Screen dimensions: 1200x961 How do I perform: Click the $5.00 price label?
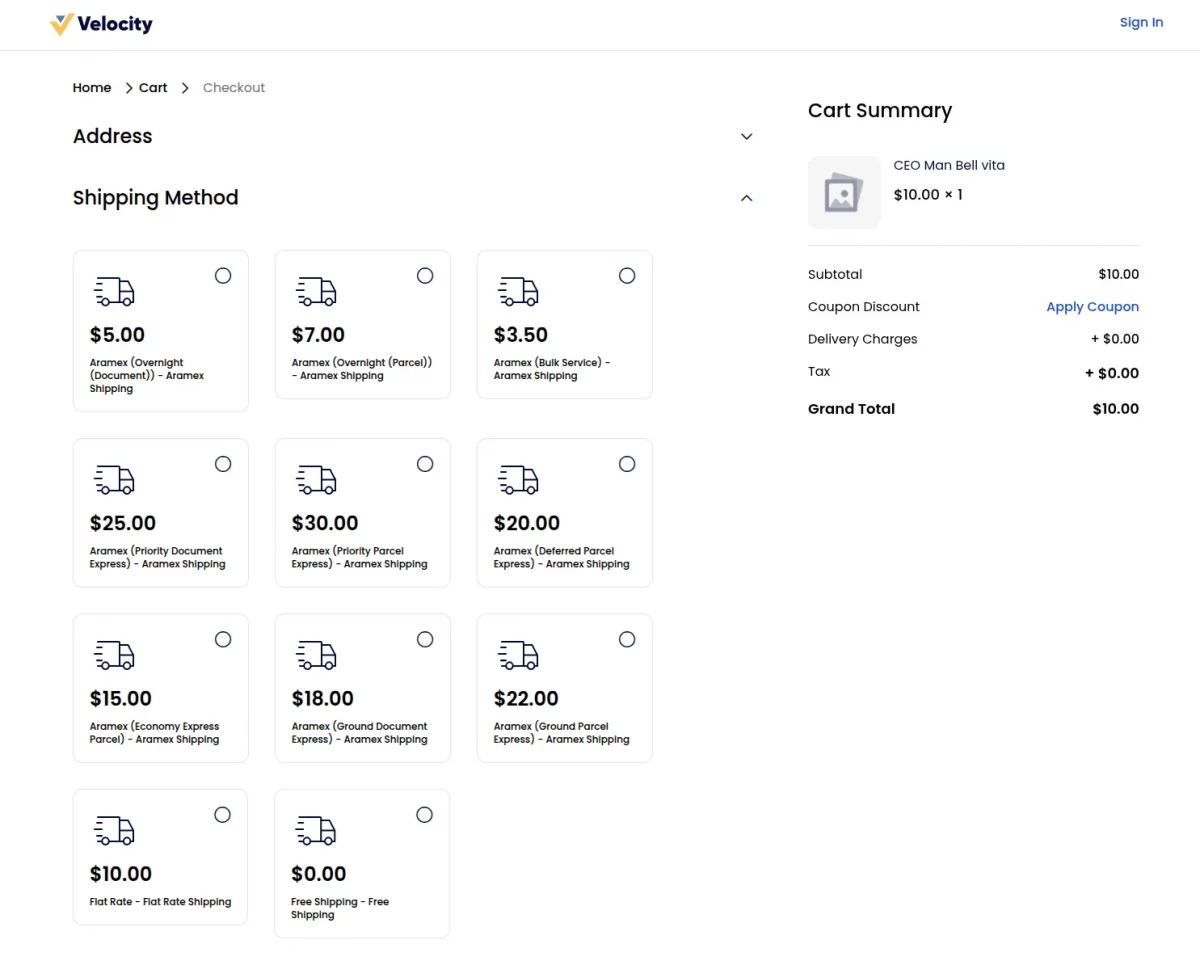118,335
